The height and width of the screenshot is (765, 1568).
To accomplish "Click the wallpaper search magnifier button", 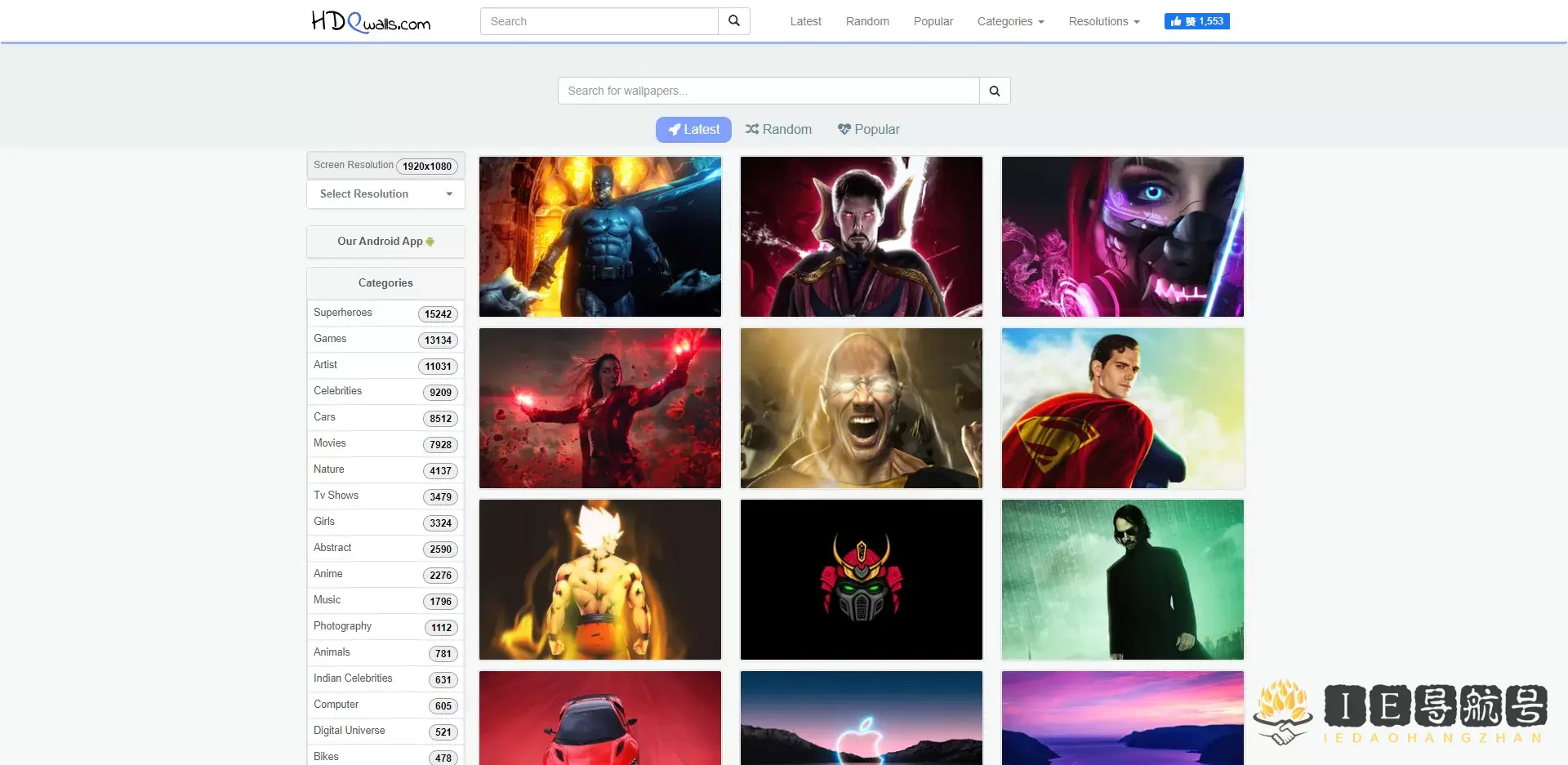I will (994, 91).
